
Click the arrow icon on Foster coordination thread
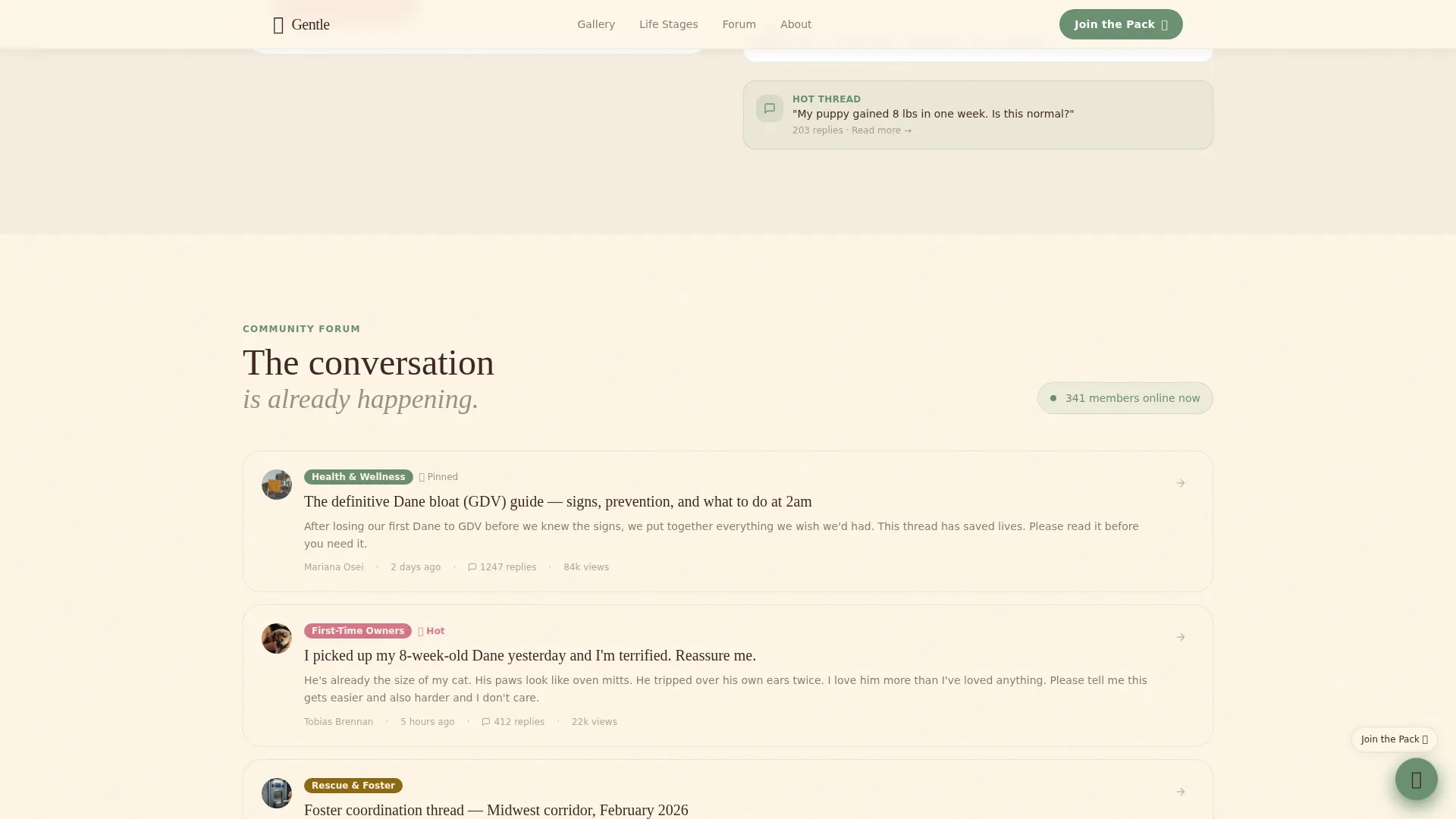click(1180, 792)
